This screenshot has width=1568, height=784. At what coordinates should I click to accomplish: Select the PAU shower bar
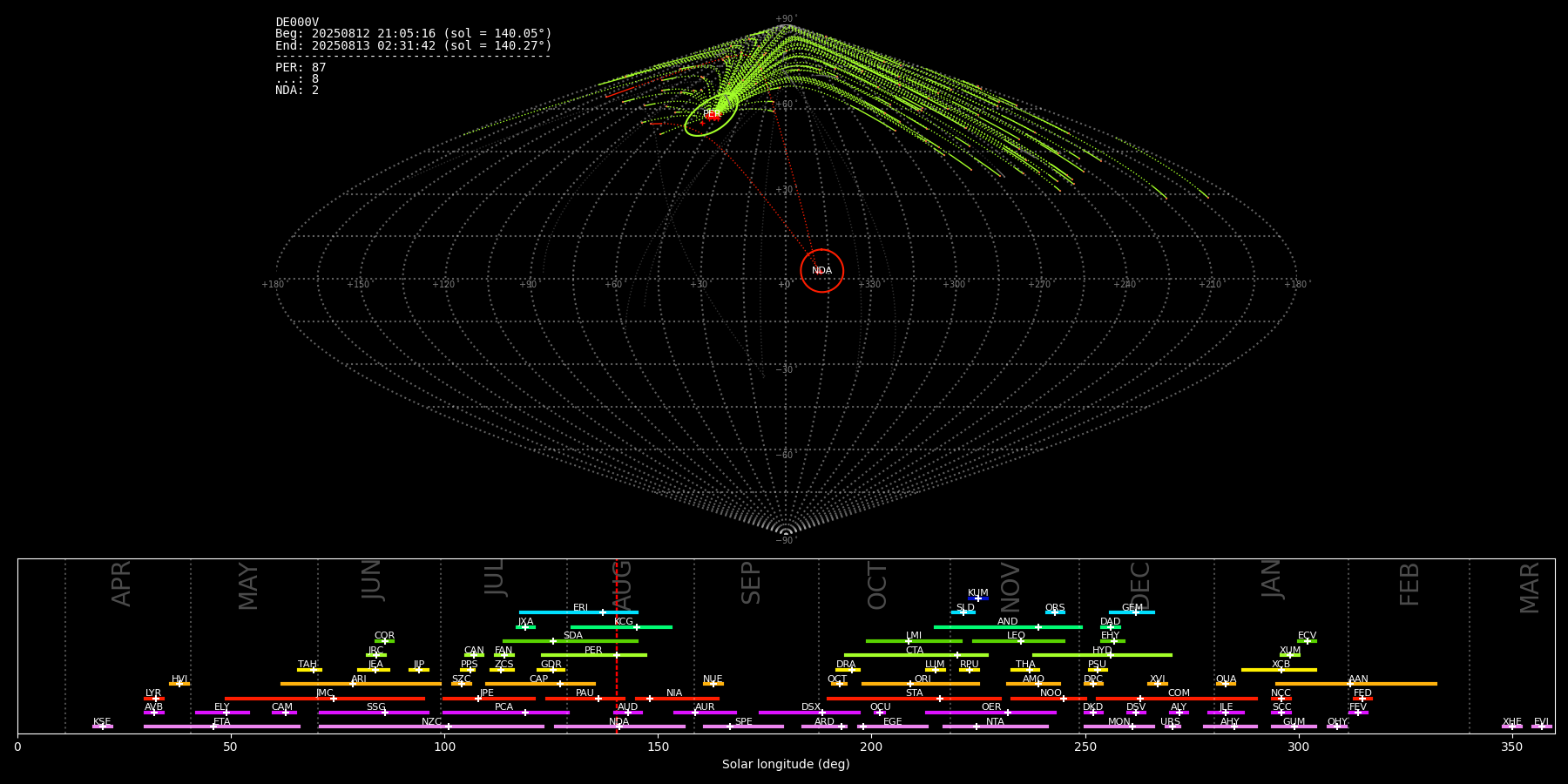tap(585, 699)
